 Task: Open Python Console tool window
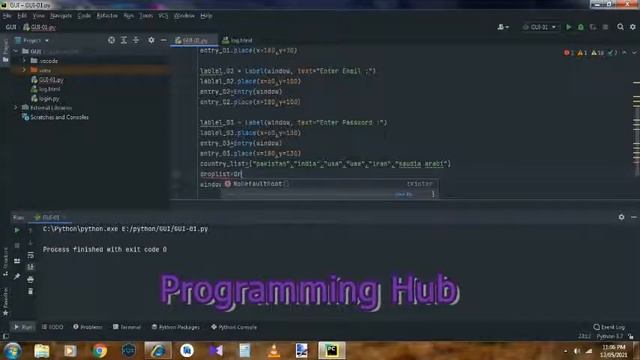234,327
